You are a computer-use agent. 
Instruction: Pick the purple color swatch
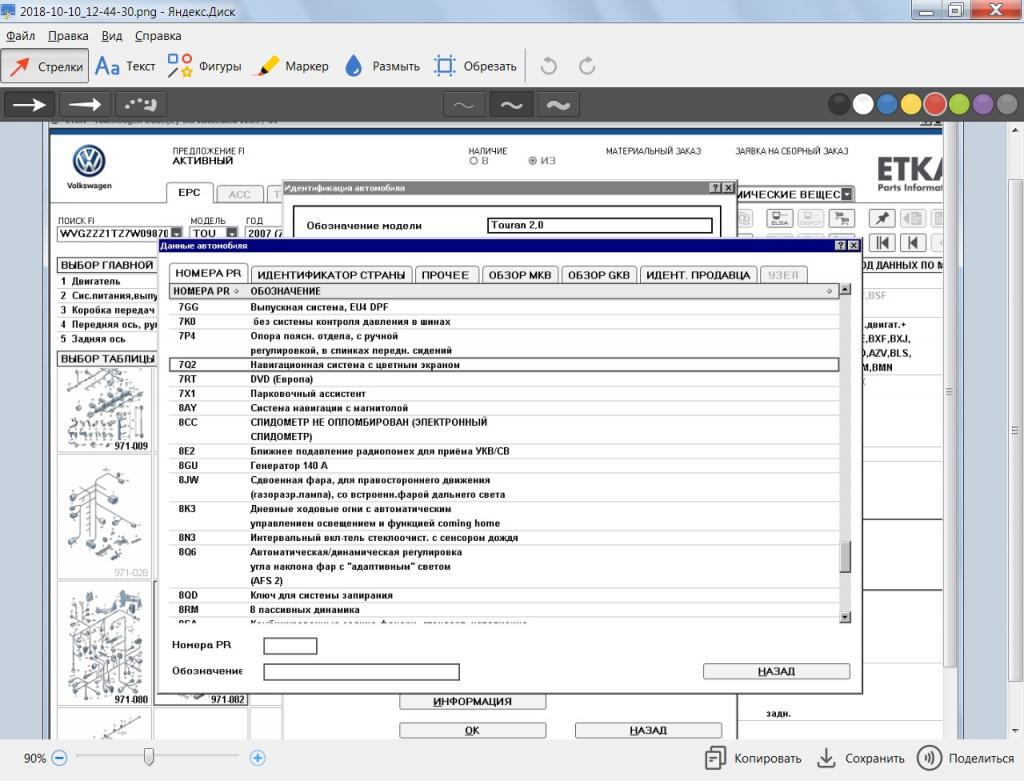pos(984,104)
